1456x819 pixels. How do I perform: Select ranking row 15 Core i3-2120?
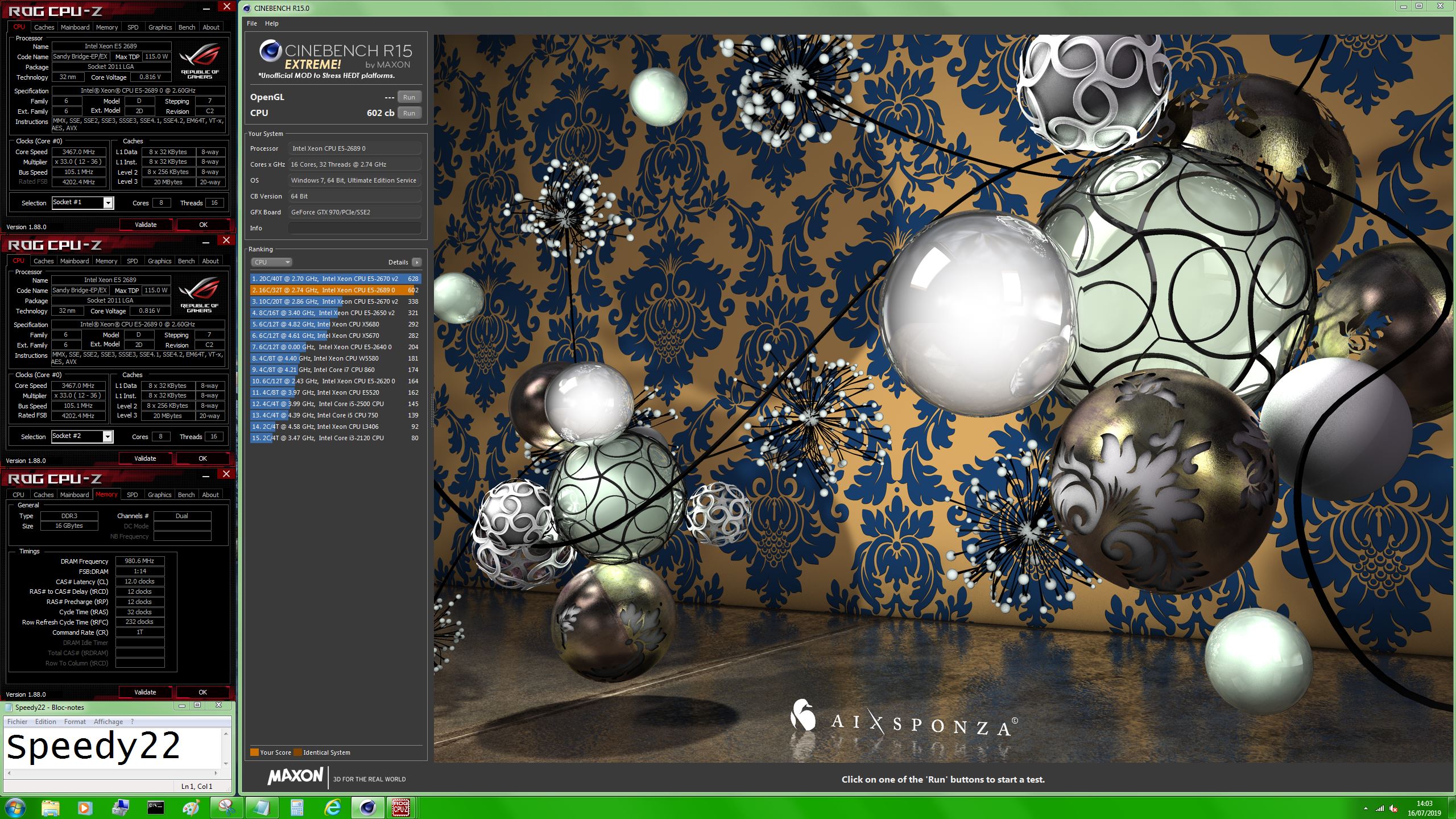coord(336,438)
